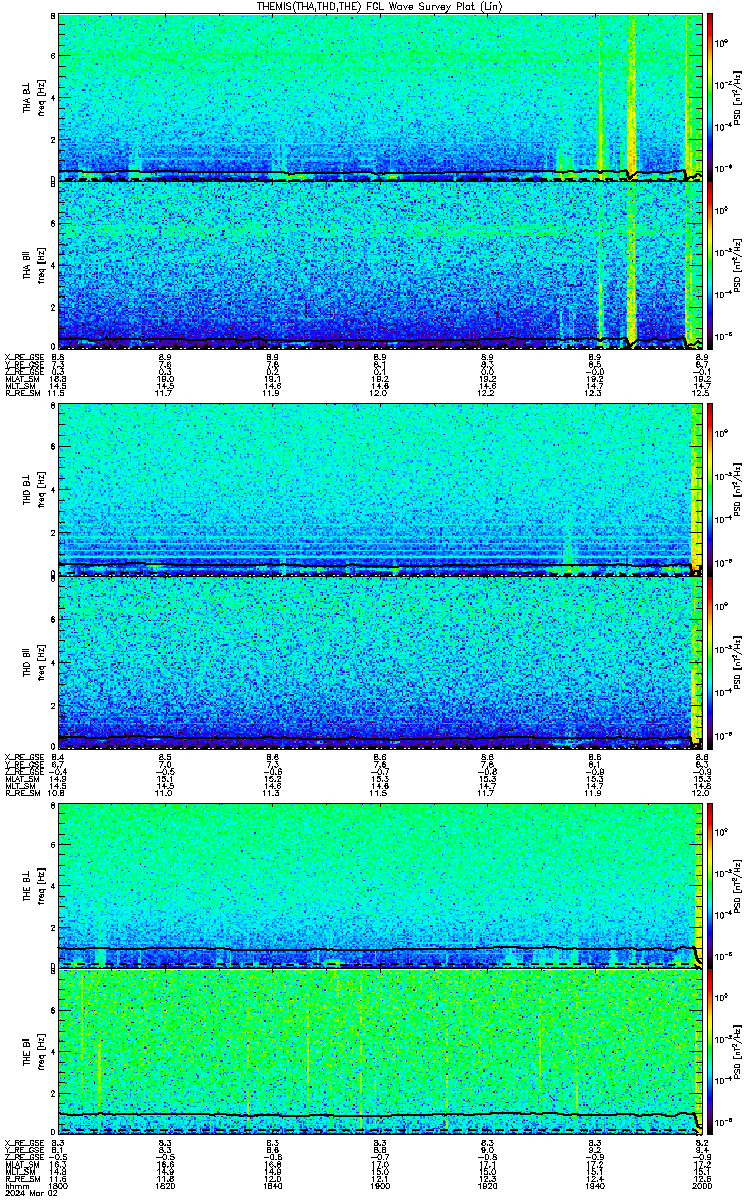Click the THD B-perpendicular freq [Hz] axis label
750x1200 pixels.
41,490
